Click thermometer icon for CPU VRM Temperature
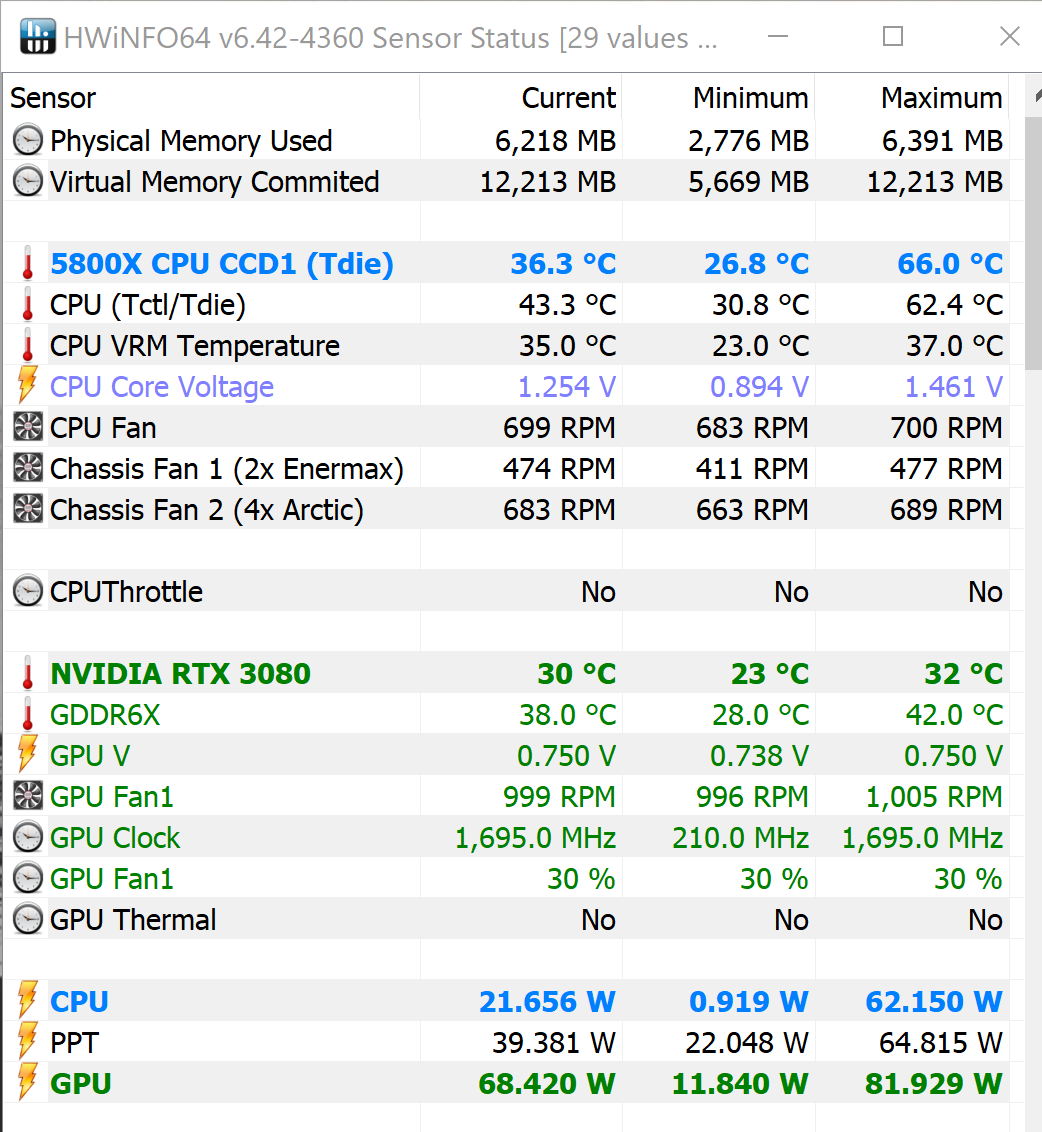1042x1132 pixels. (x=28, y=346)
